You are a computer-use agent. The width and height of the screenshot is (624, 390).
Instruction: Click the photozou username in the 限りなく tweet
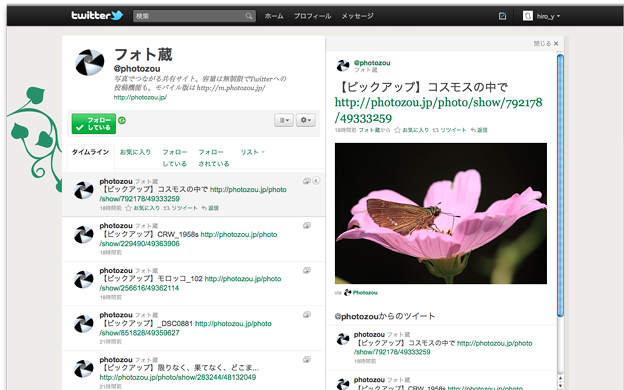pyautogui.click(x=116, y=360)
